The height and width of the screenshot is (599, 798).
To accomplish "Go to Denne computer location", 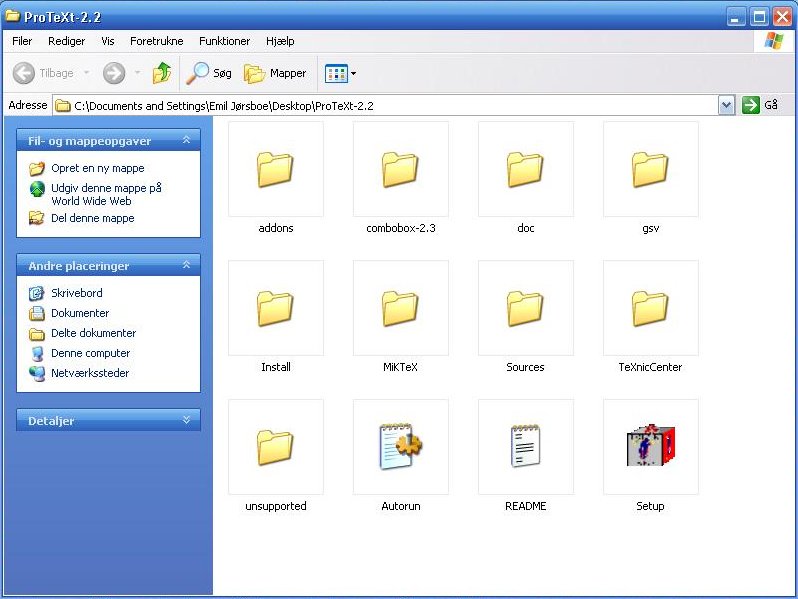I will [x=91, y=353].
